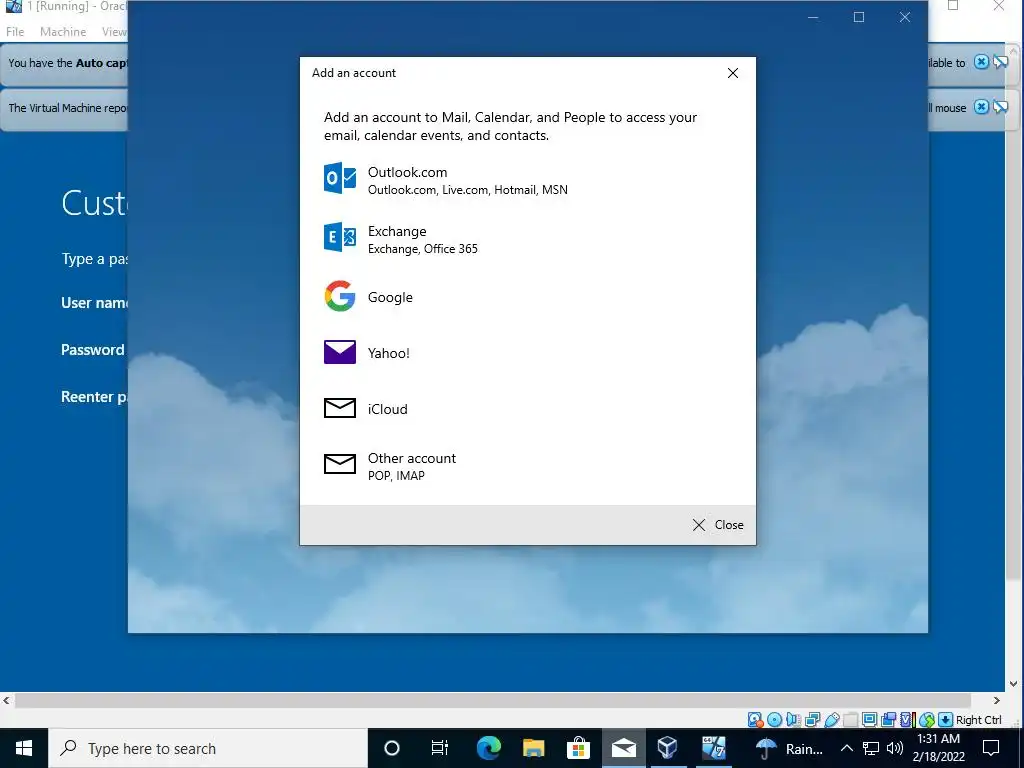1024x768 pixels.
Task: Switch to VirtualBox Manager on taskbar
Action: (667, 748)
